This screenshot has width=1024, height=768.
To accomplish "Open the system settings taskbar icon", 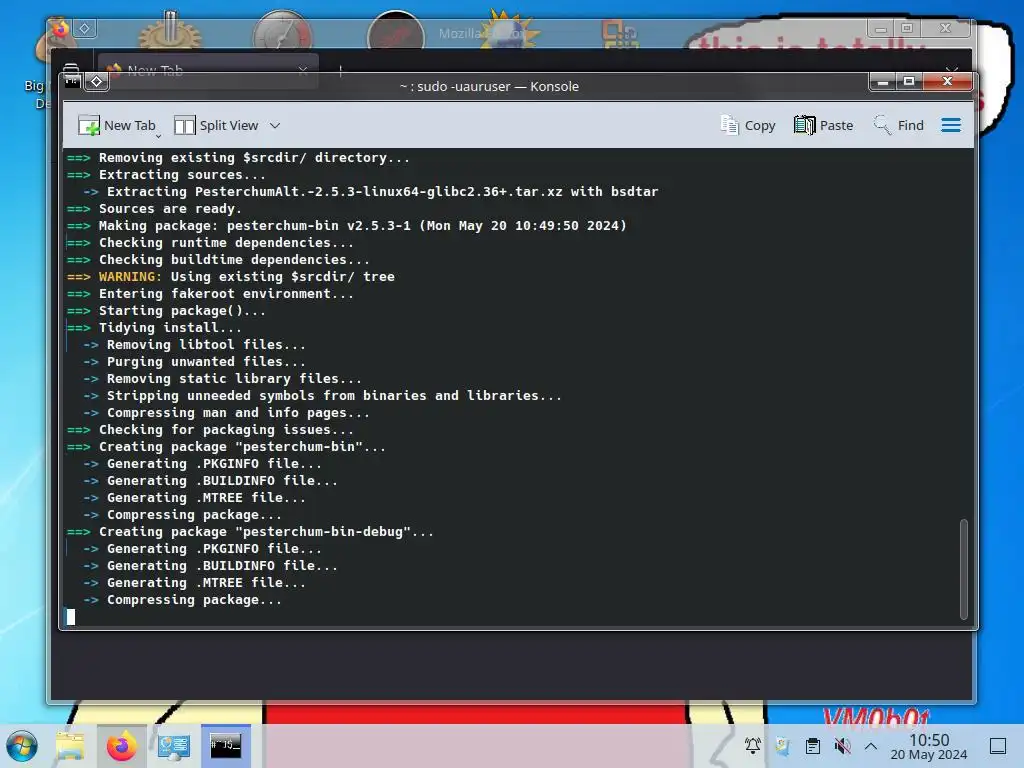I will [x=174, y=746].
